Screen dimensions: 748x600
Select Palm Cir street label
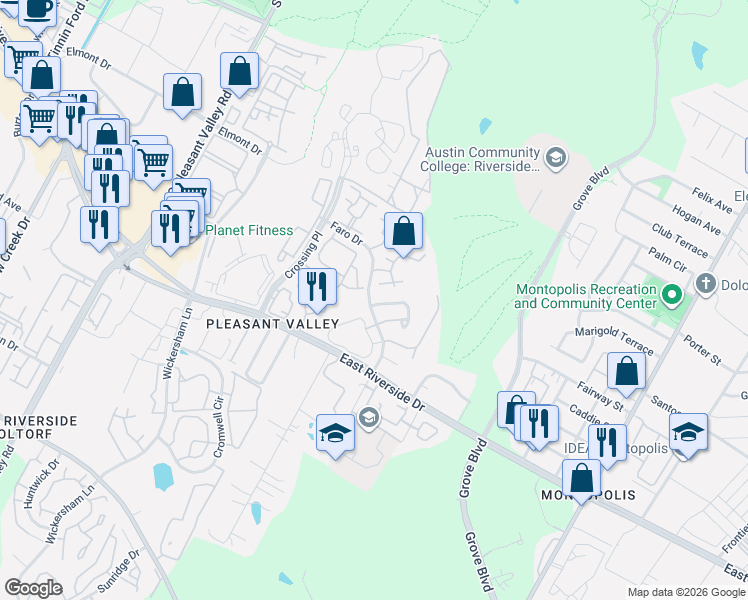(668, 259)
